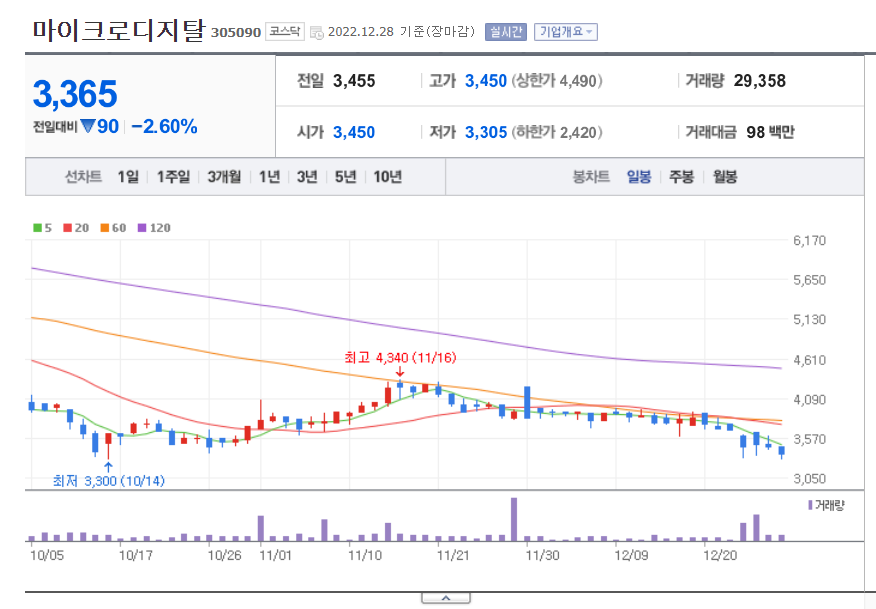876x609 pixels.
Task: Switch to the 주봉 weekly candle chart
Action: click(682, 177)
